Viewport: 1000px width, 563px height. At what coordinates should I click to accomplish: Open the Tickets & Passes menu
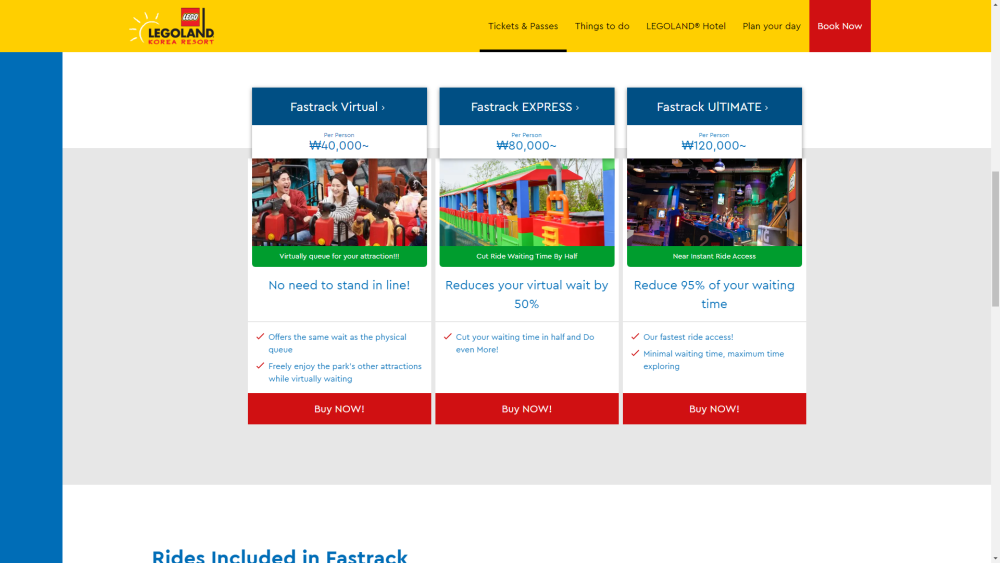[523, 26]
